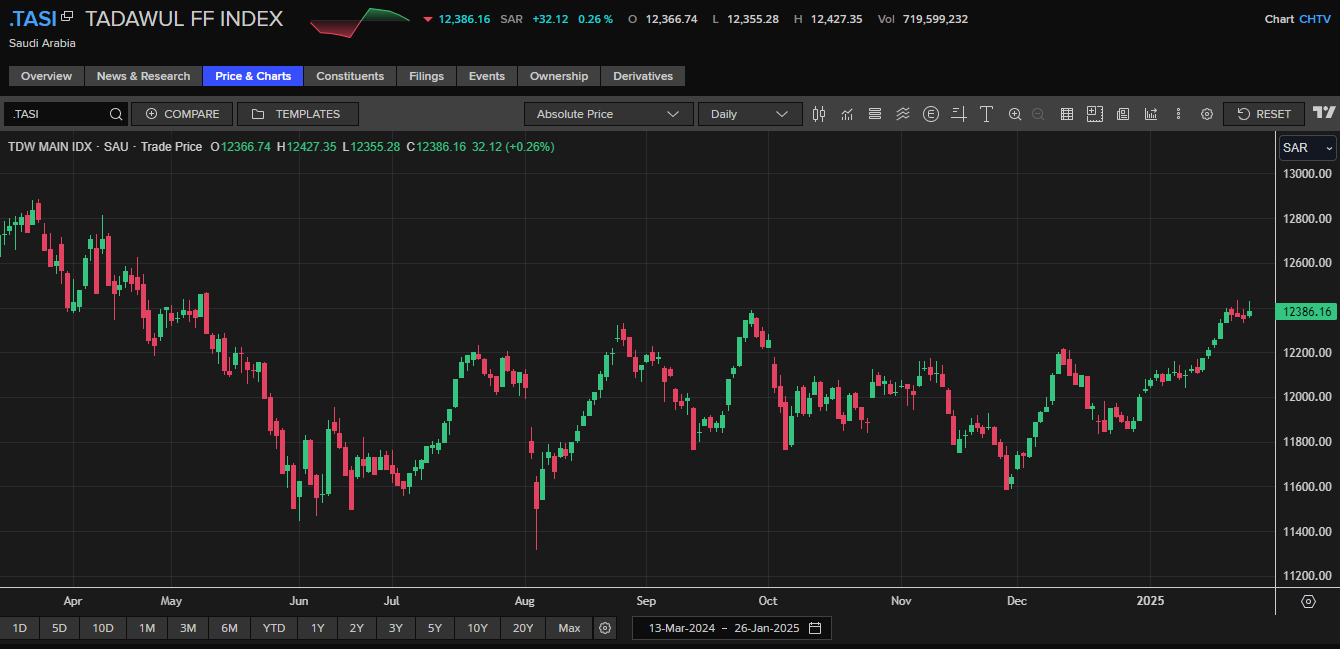This screenshot has height=649, width=1340.
Task: Switch to the Constituents tab
Action: 350,76
